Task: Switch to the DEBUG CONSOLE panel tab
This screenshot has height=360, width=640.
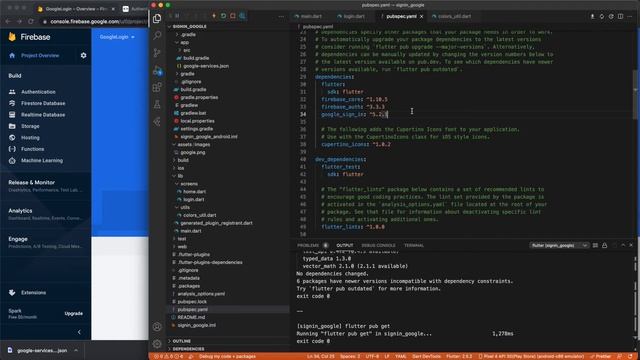Action: click(378, 245)
